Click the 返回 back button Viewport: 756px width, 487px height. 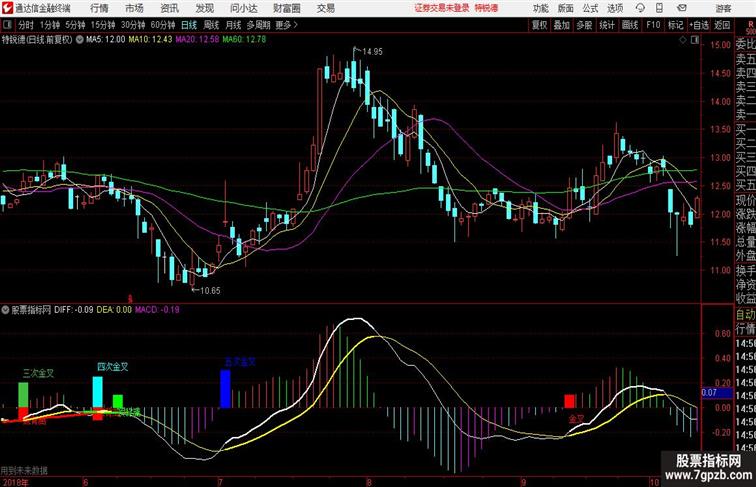tap(722, 25)
